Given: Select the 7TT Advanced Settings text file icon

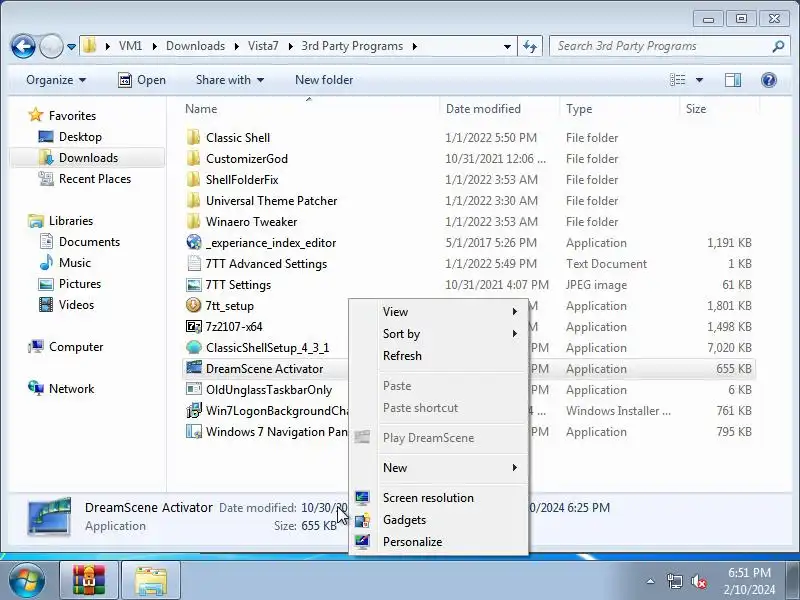Looking at the screenshot, I should click(x=194, y=263).
